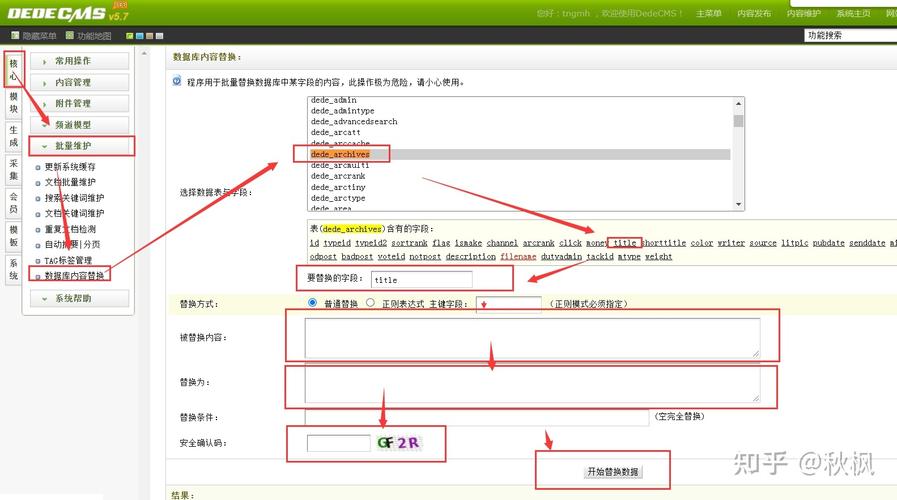Viewport: 897px width, 500px height.
Task: Select the 正则表达式 radio button
Action: 371,303
